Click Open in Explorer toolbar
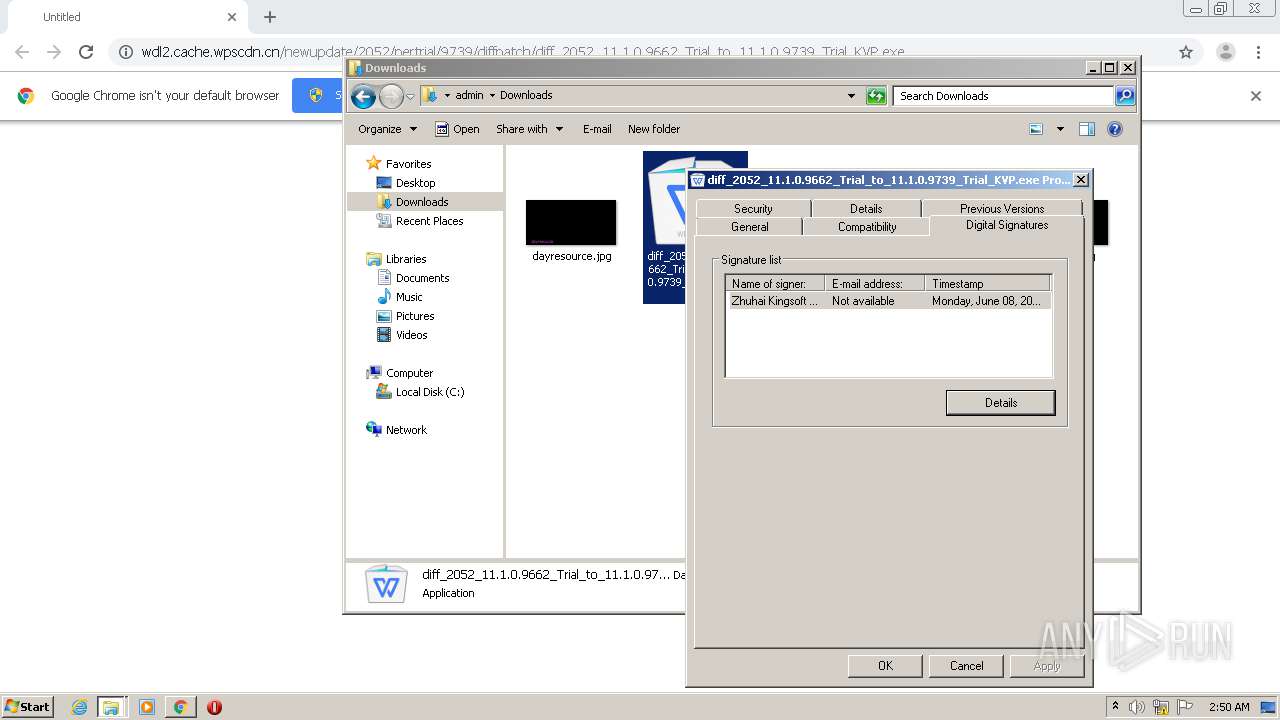Viewport: 1280px width, 720px height. pos(458,129)
